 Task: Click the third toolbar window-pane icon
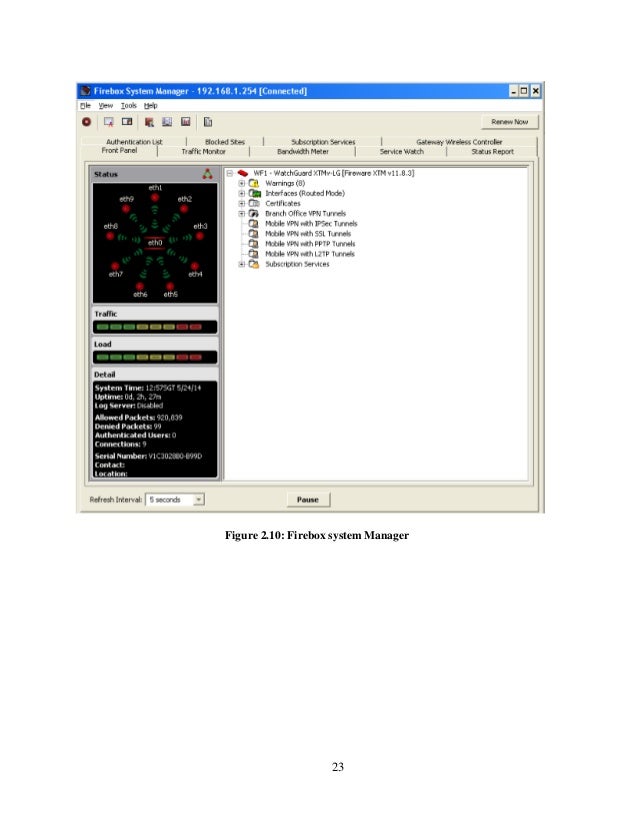[x=127, y=122]
